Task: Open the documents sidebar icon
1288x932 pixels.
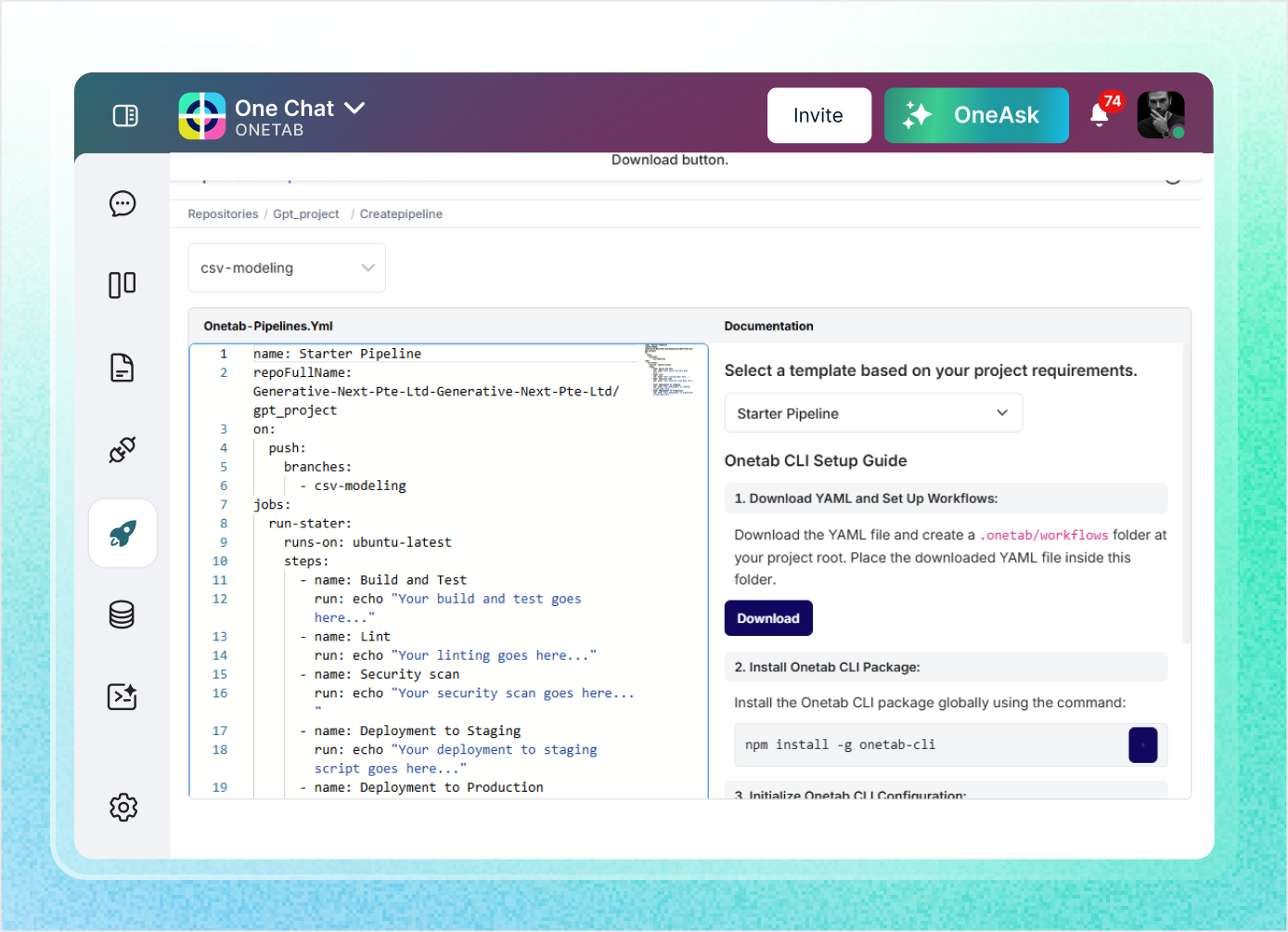Action: coord(122,368)
